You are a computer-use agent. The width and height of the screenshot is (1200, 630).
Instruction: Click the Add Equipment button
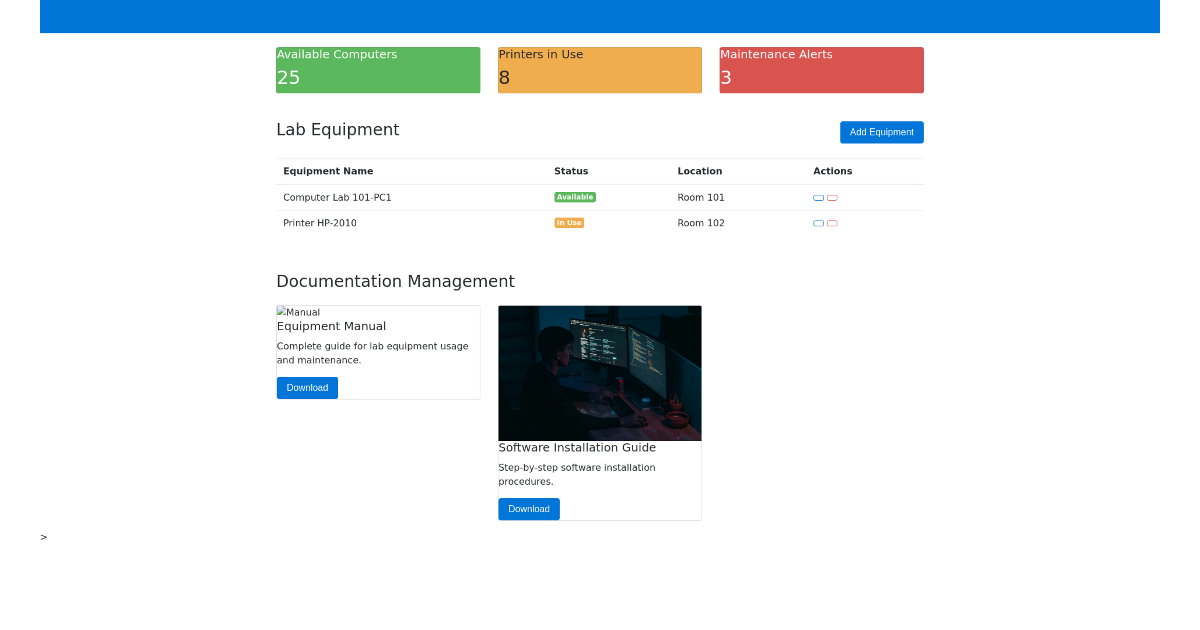pos(881,132)
